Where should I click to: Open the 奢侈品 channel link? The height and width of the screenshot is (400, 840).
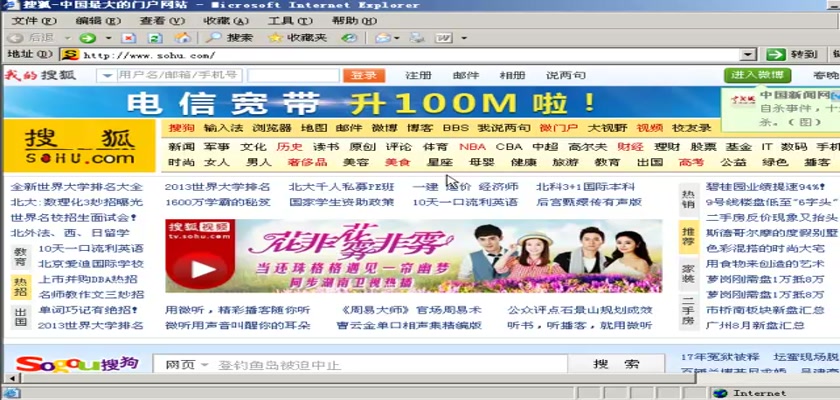coord(308,162)
